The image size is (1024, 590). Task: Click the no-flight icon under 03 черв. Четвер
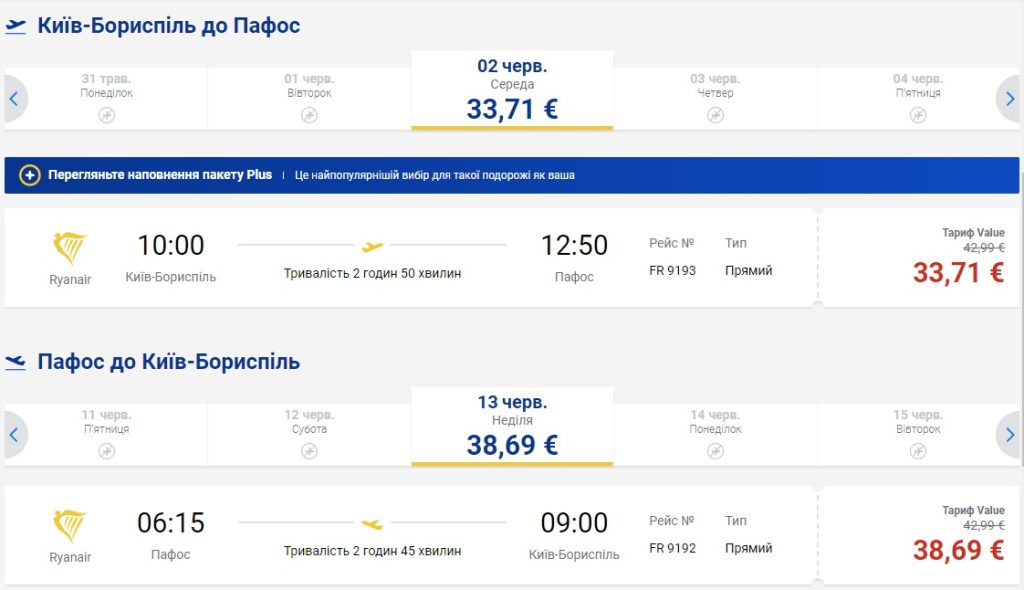[x=715, y=115]
